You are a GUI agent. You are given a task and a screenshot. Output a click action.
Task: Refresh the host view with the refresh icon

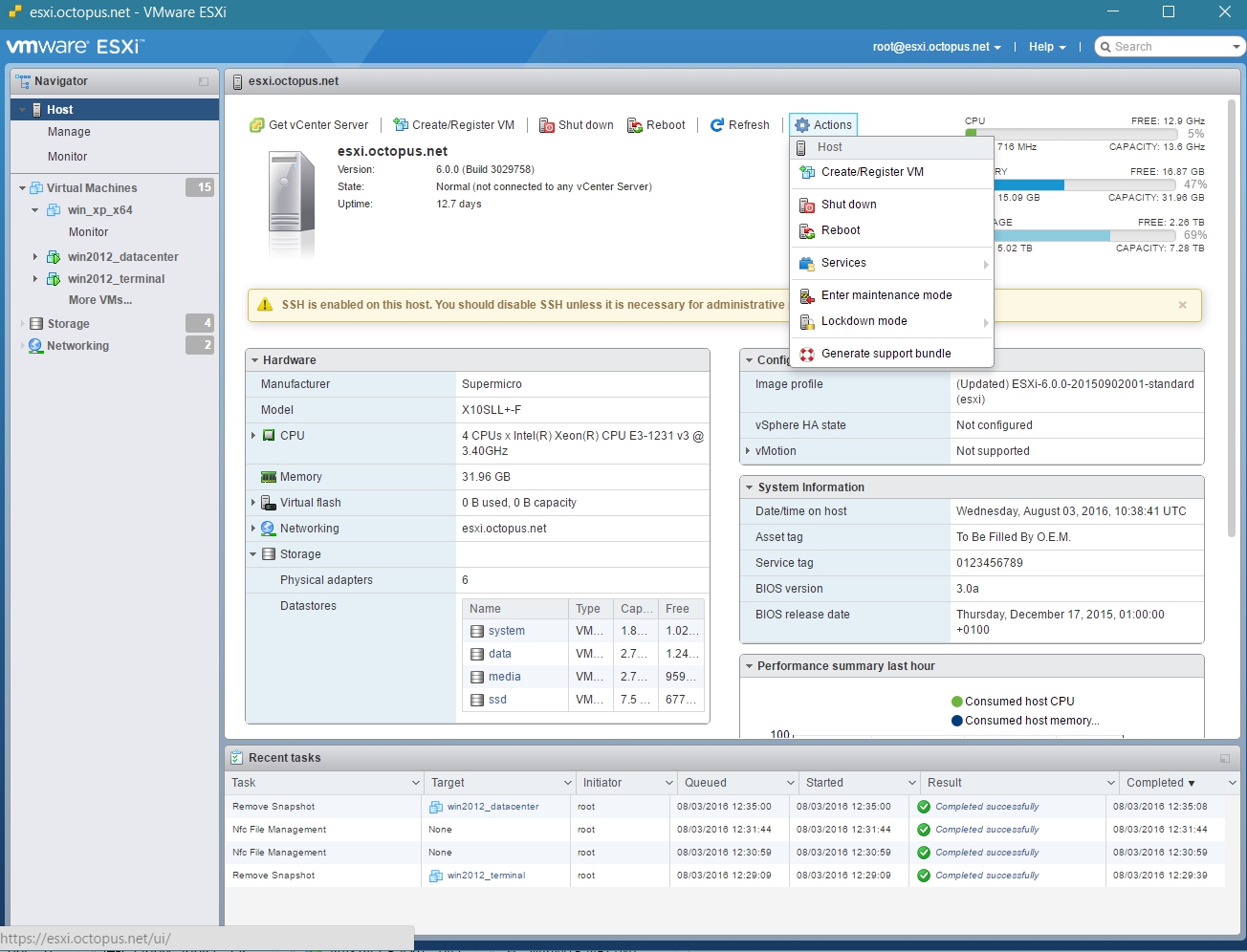tap(718, 124)
